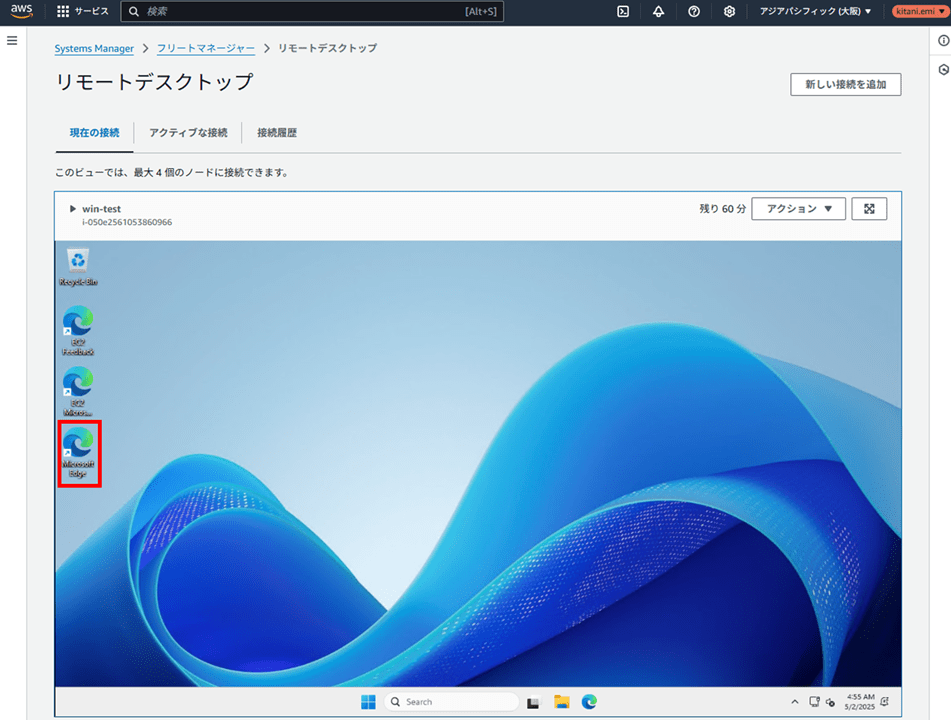Expand the win-test session details triangle

tap(73, 209)
